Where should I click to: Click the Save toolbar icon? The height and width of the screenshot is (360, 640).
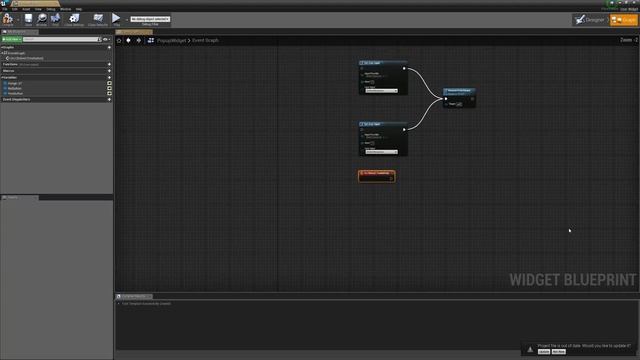pos(28,19)
